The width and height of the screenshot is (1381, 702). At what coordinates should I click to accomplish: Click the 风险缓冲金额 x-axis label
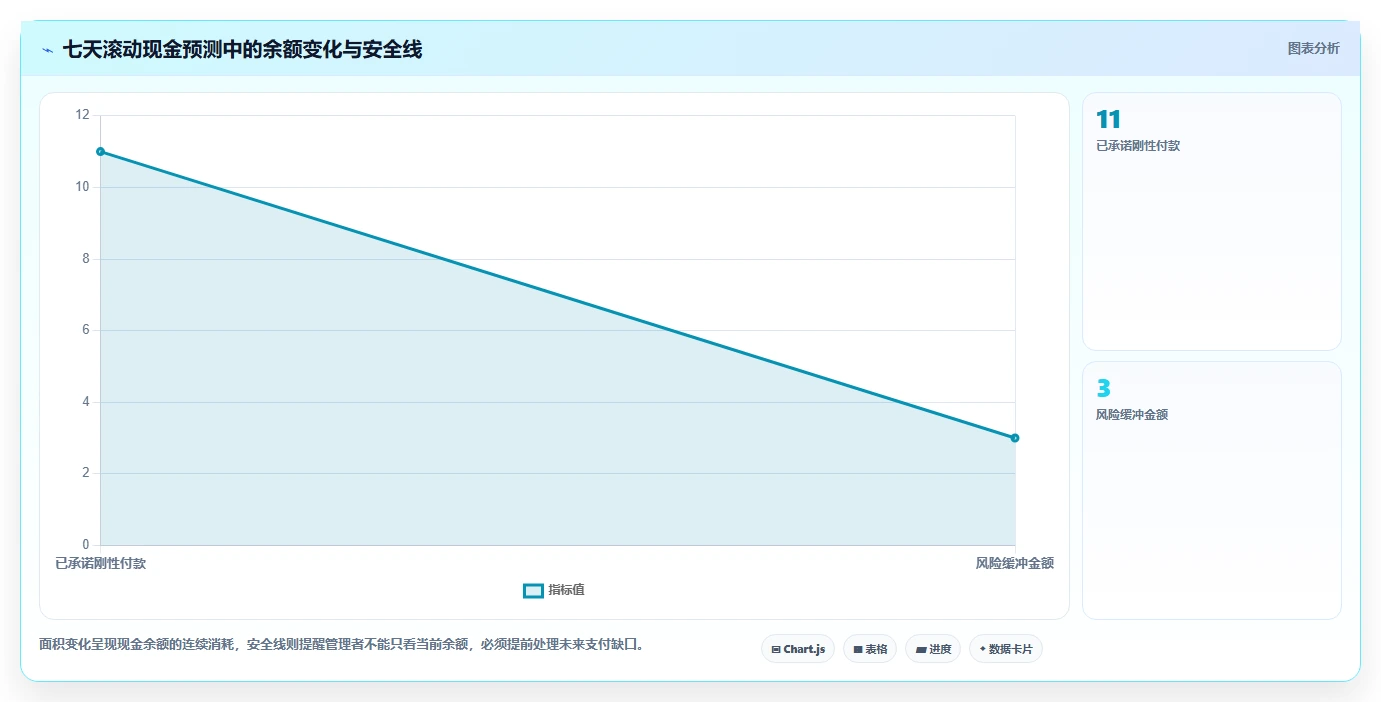tap(1015, 563)
